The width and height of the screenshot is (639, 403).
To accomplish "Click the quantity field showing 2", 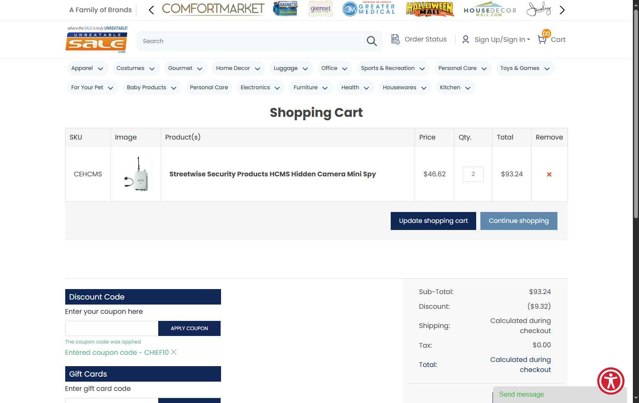I will (x=473, y=174).
